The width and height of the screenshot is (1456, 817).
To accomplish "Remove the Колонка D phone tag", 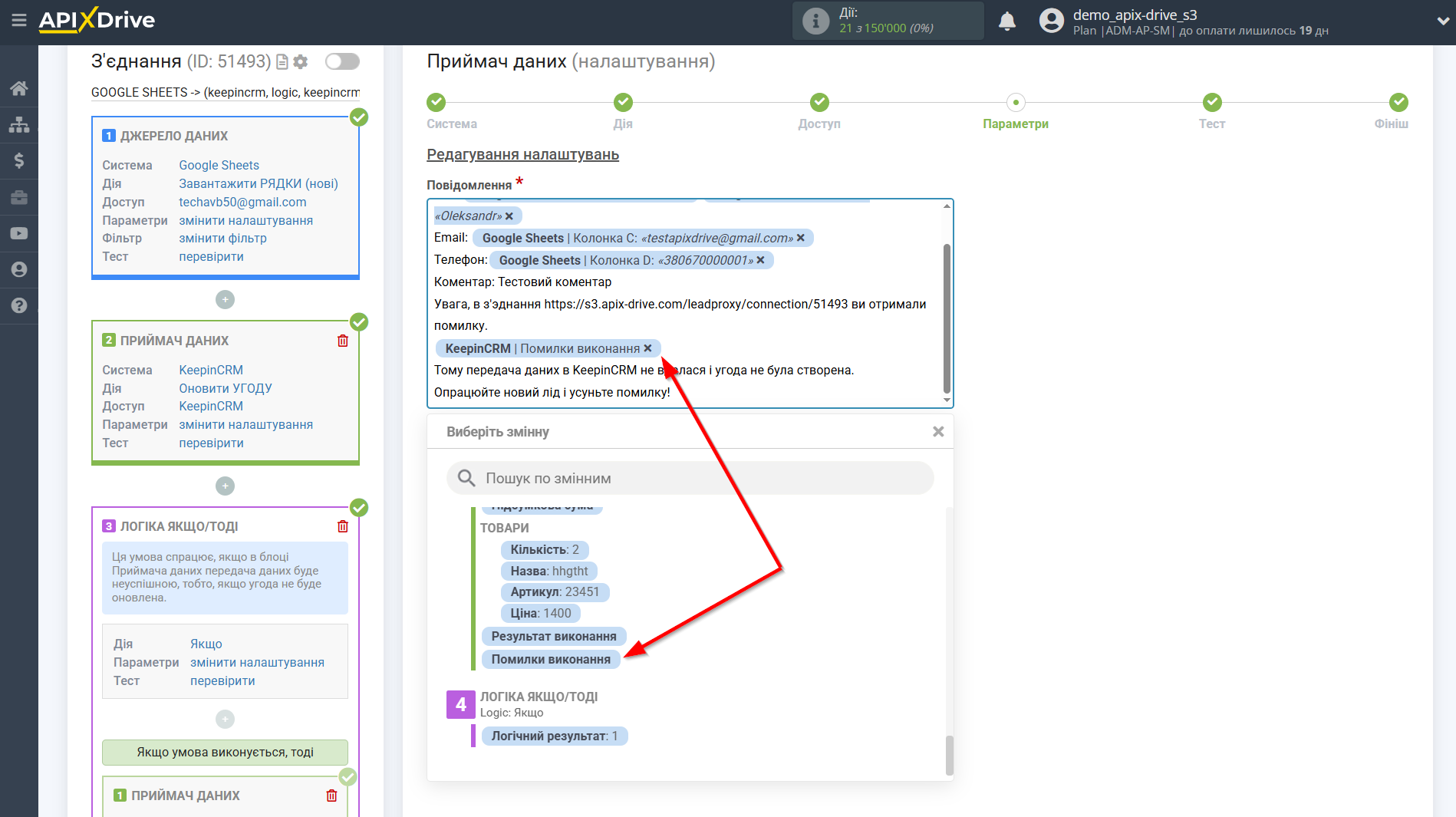I will pyautogui.click(x=761, y=260).
